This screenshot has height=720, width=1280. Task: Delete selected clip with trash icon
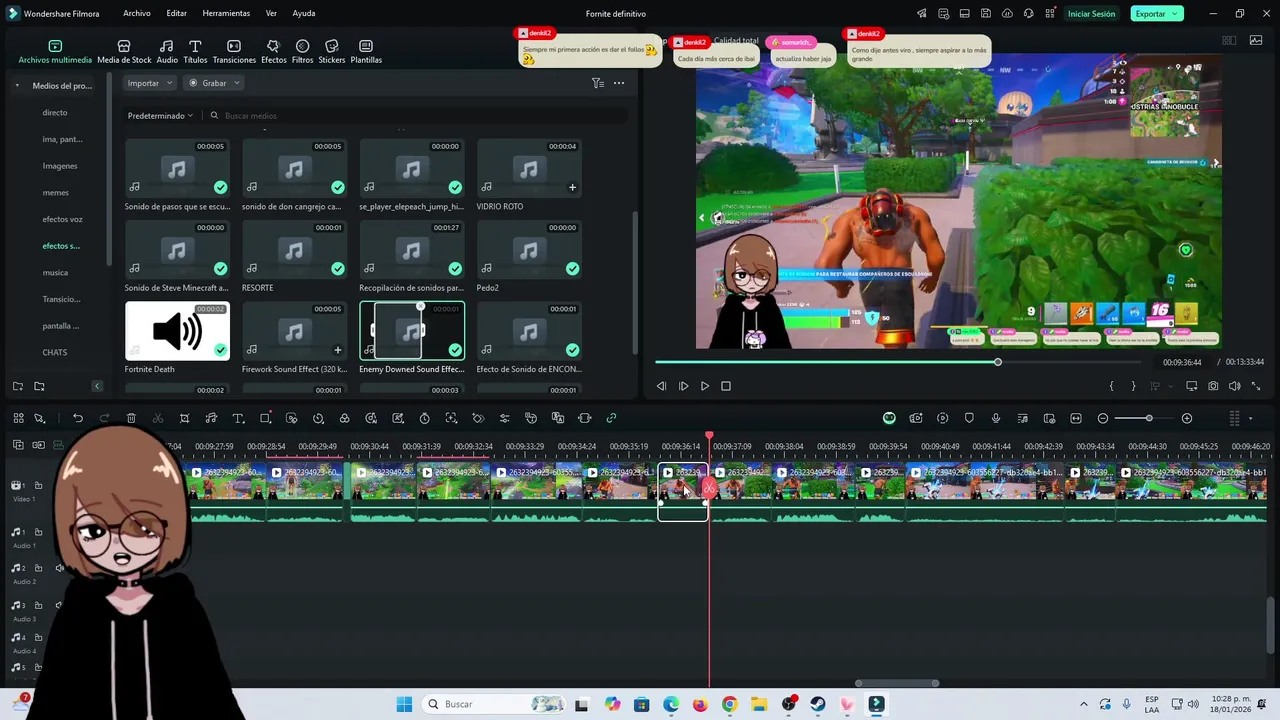point(131,418)
